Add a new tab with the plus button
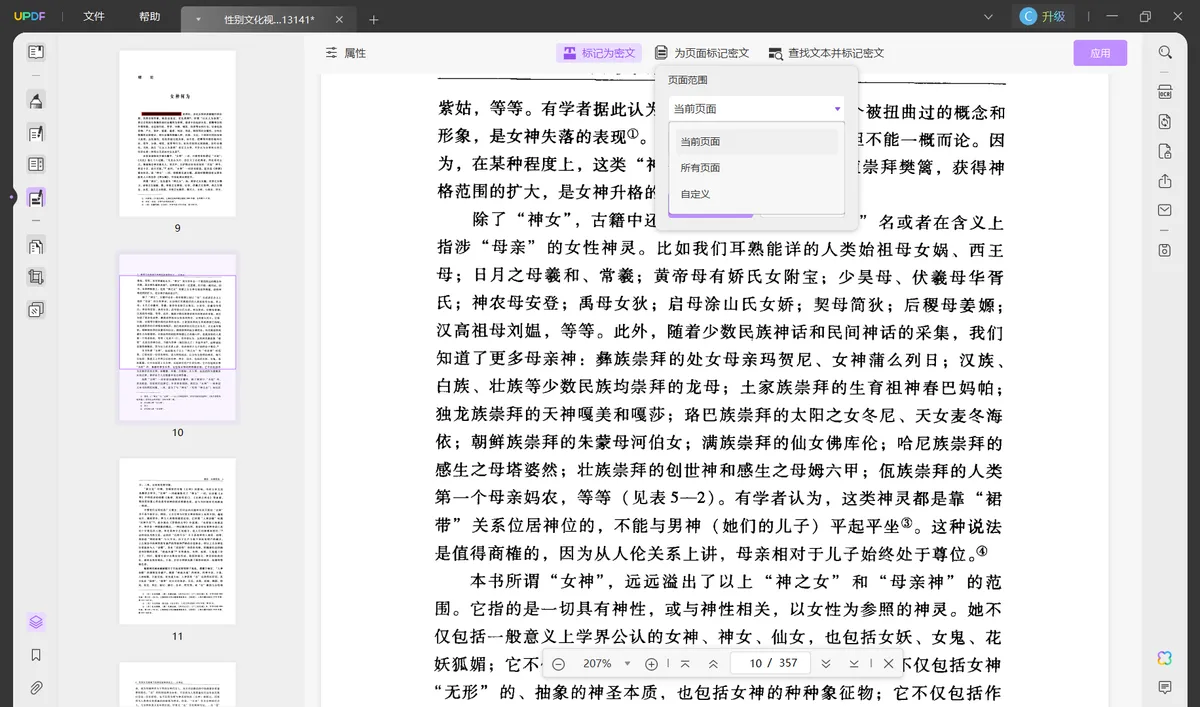 click(x=374, y=19)
